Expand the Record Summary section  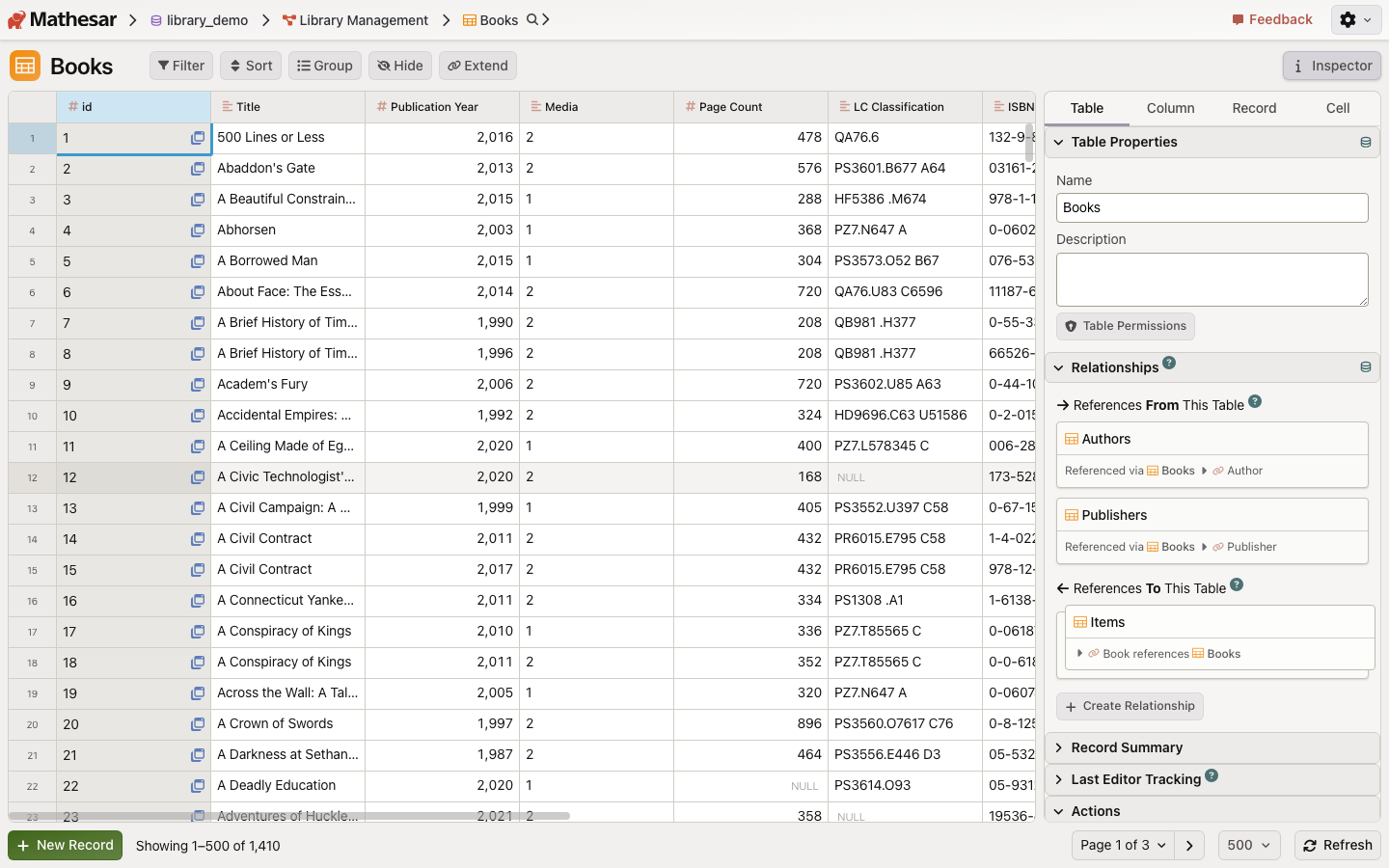coord(1212,747)
